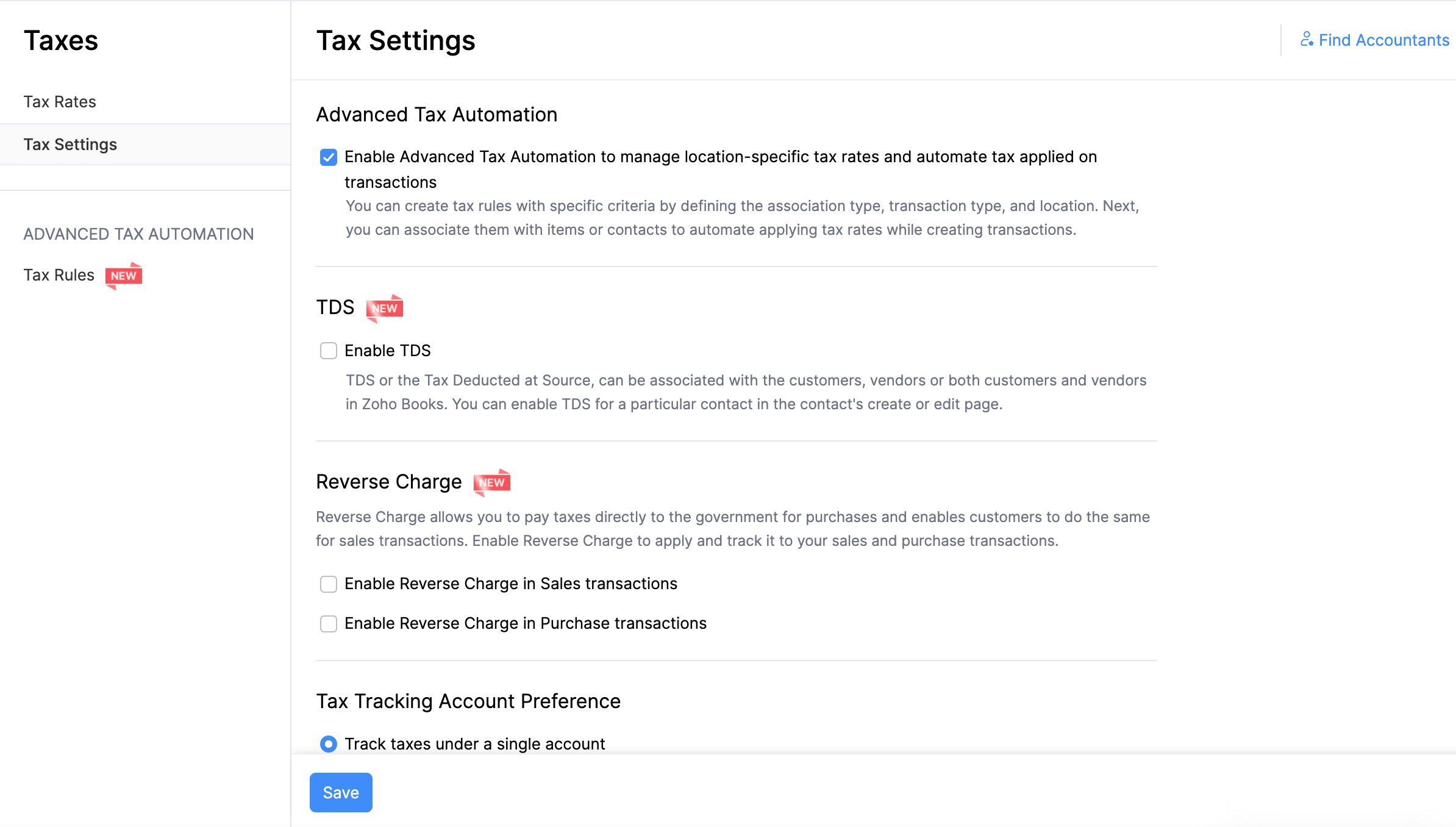Open Tax Rates in the sidebar
This screenshot has width=1456, height=827.
60,102
